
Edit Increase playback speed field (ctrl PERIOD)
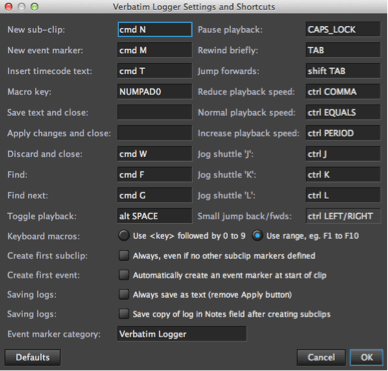click(x=343, y=133)
